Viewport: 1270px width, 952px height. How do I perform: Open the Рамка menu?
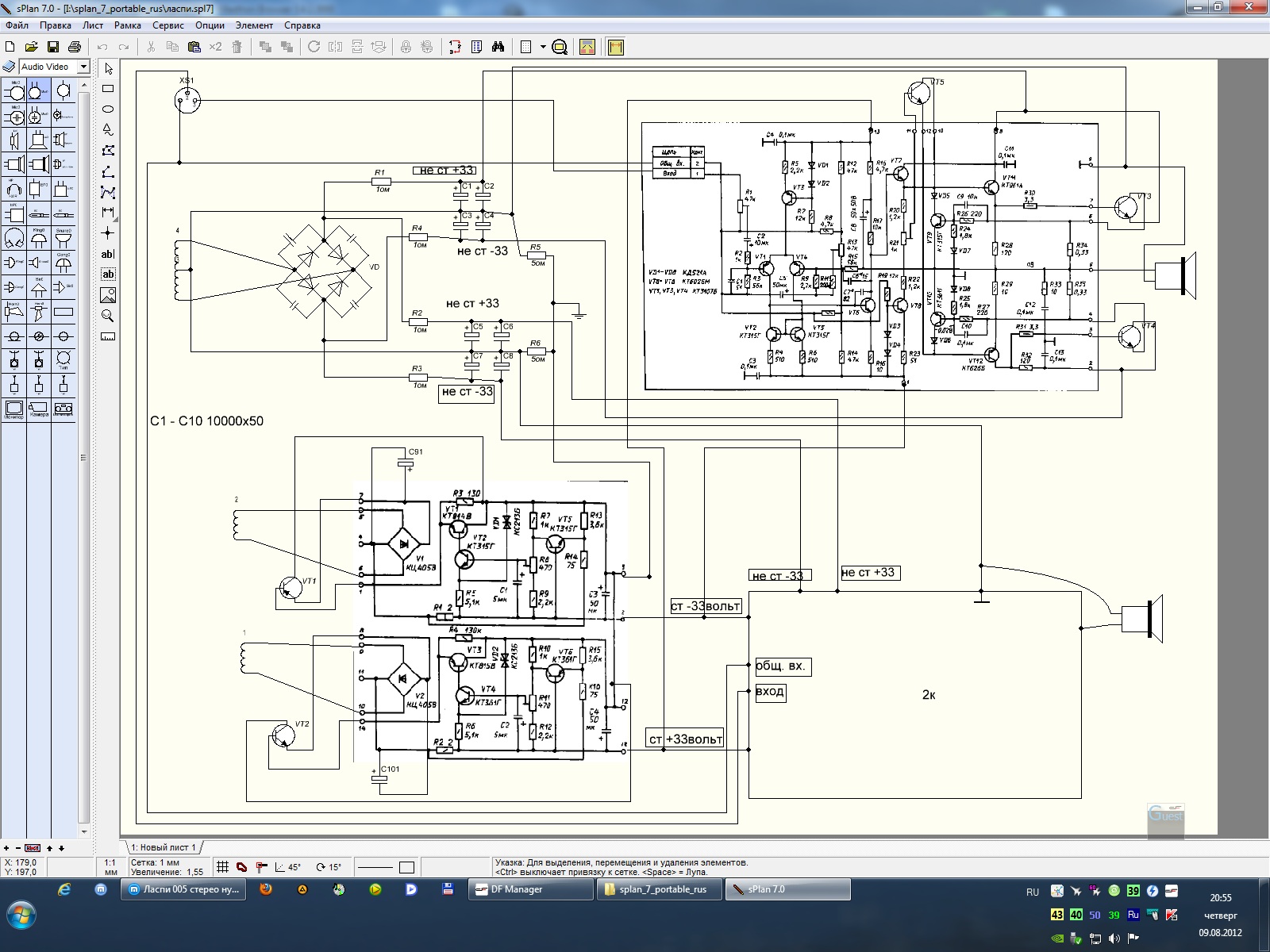point(128,25)
